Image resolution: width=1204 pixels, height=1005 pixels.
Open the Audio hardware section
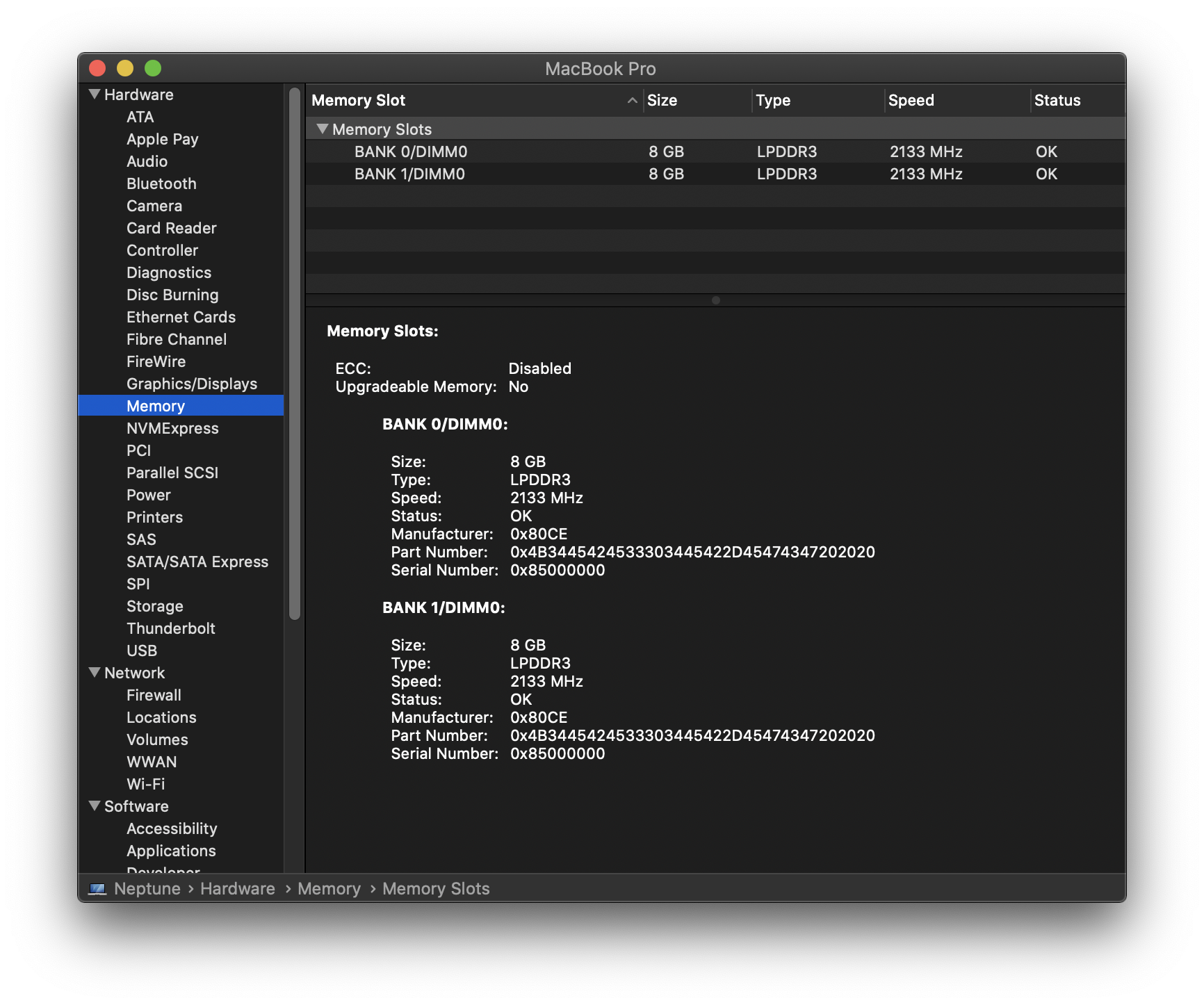(147, 161)
